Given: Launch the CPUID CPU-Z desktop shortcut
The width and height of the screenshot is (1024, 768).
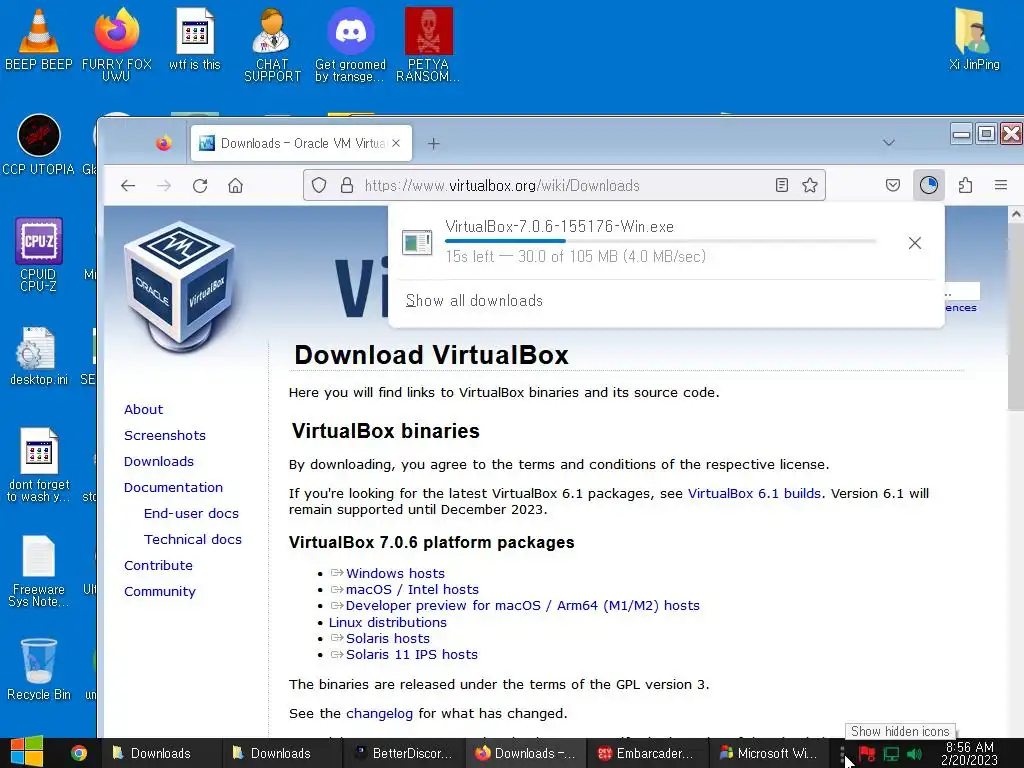Looking at the screenshot, I should click(x=39, y=255).
